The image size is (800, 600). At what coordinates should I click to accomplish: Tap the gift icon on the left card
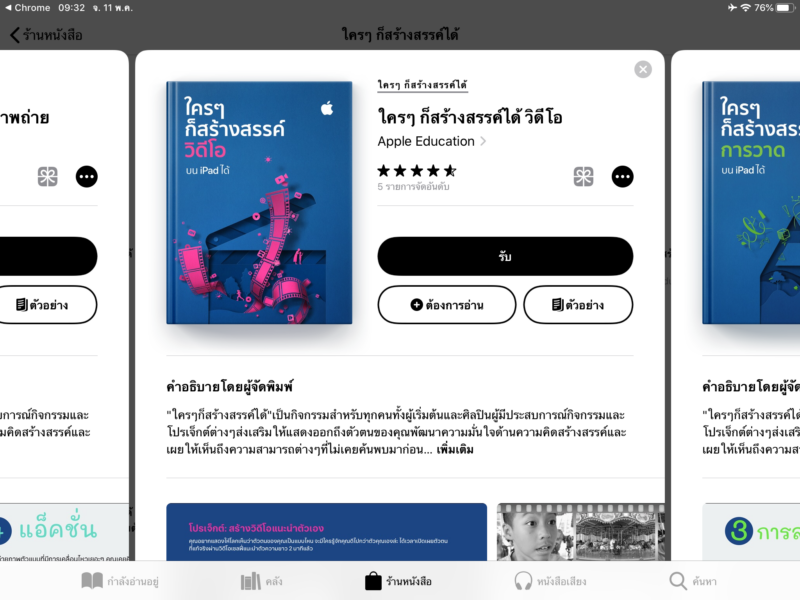pyautogui.click(x=47, y=177)
